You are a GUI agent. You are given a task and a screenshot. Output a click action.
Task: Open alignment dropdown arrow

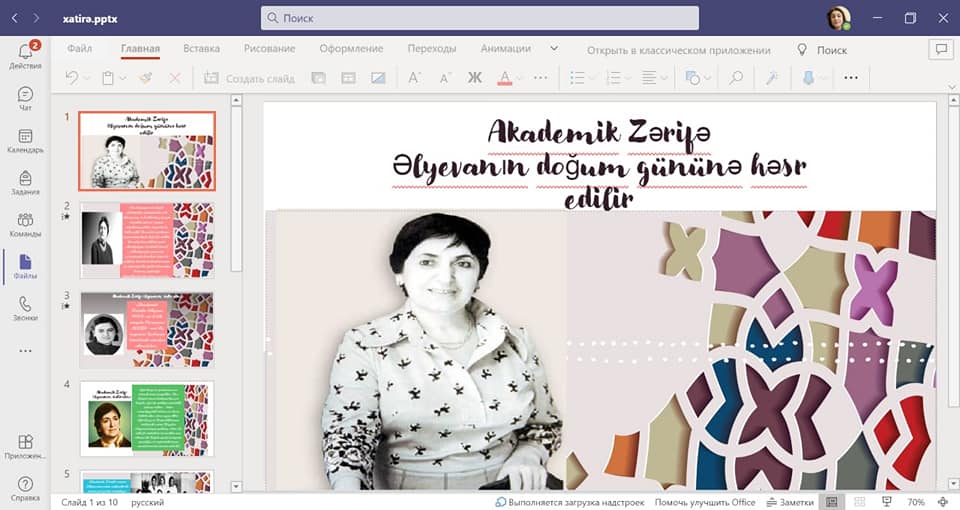click(x=664, y=78)
